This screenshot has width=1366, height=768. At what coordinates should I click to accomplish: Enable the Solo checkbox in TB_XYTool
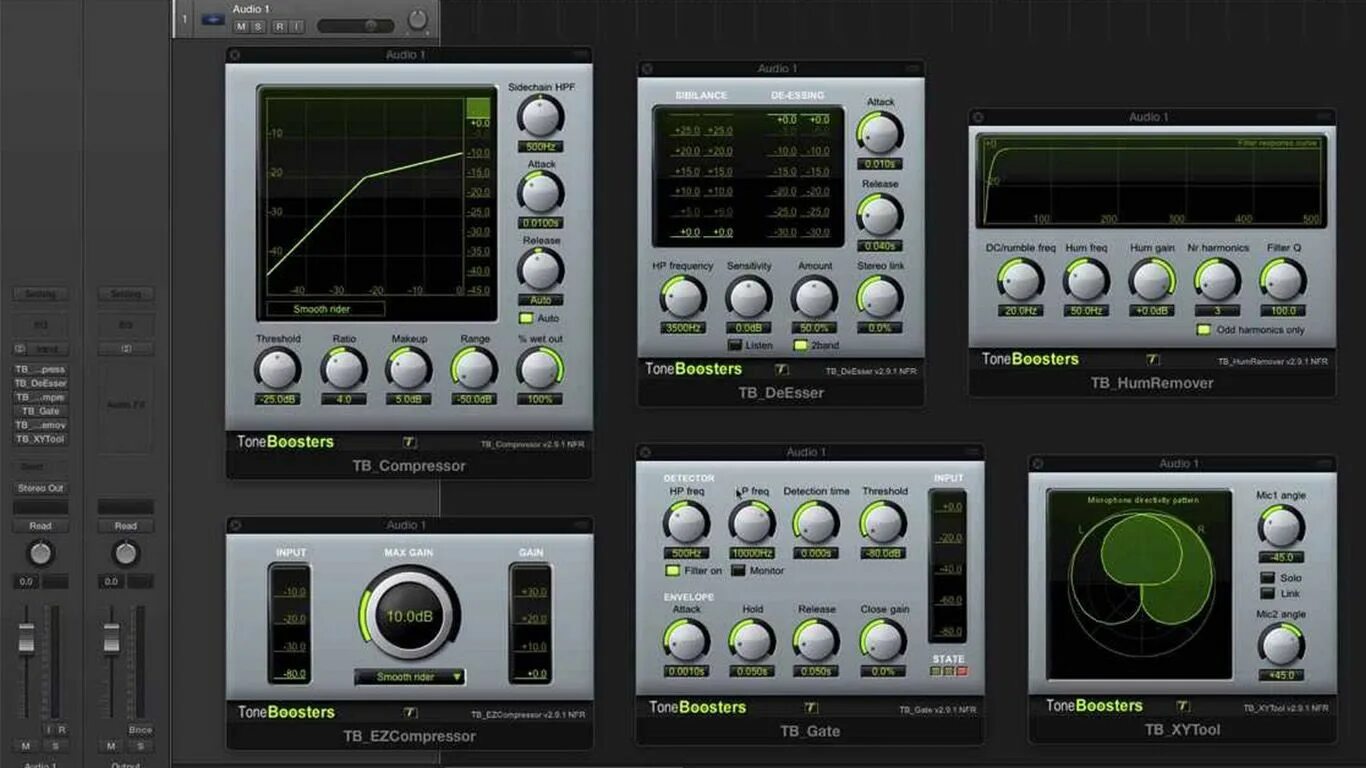point(1267,578)
